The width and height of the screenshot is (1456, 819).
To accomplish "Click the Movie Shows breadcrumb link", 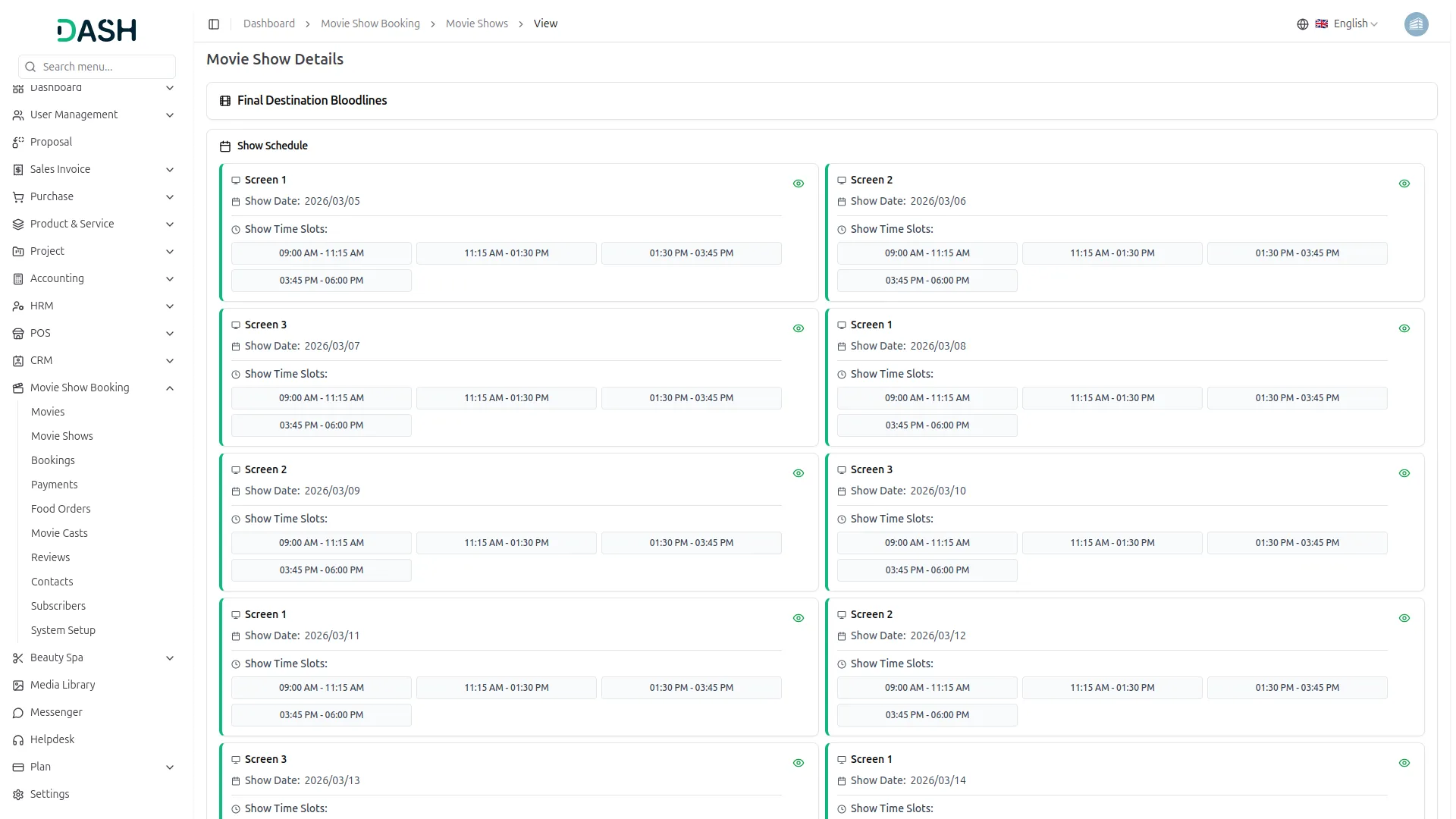I will 476,24.
